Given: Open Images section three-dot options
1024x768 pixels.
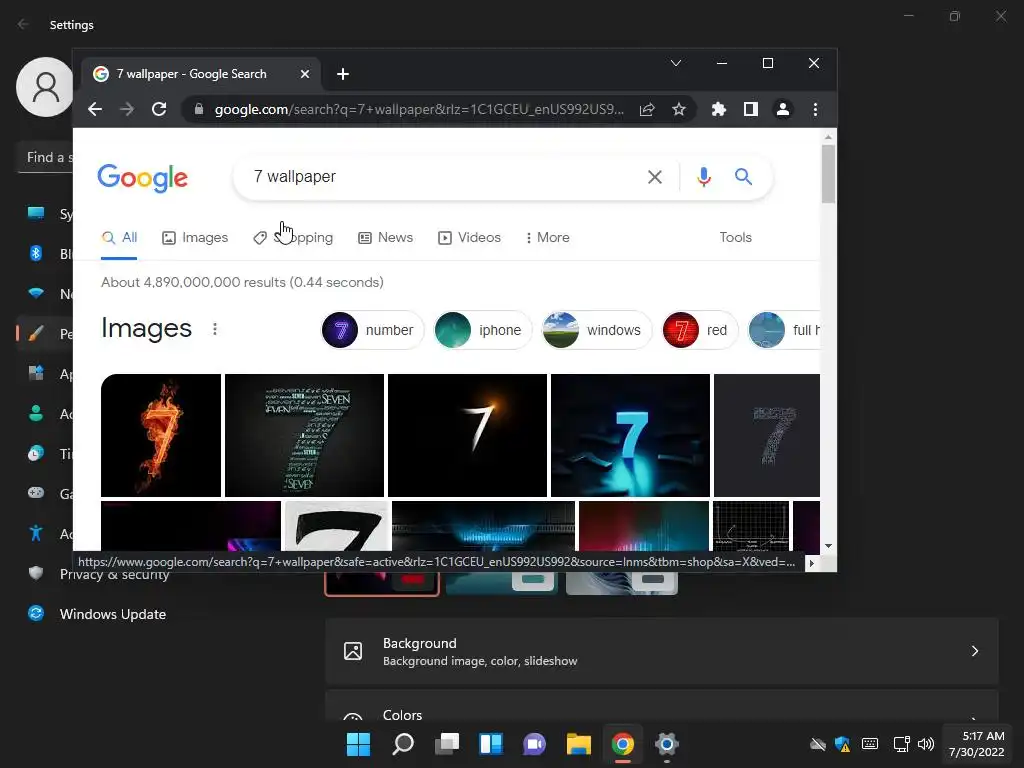Looking at the screenshot, I should pos(215,329).
